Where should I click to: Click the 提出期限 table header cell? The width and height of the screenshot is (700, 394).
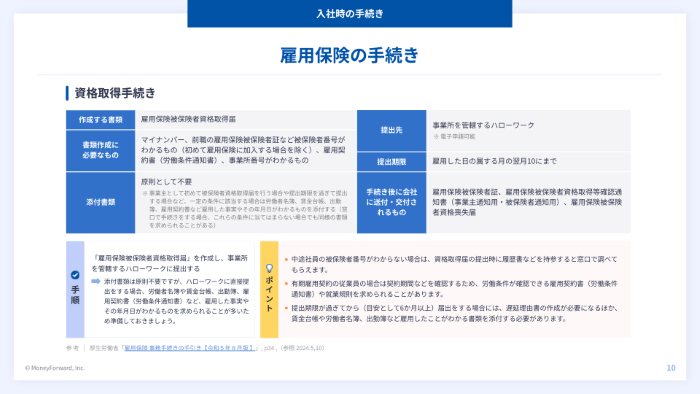click(x=392, y=162)
